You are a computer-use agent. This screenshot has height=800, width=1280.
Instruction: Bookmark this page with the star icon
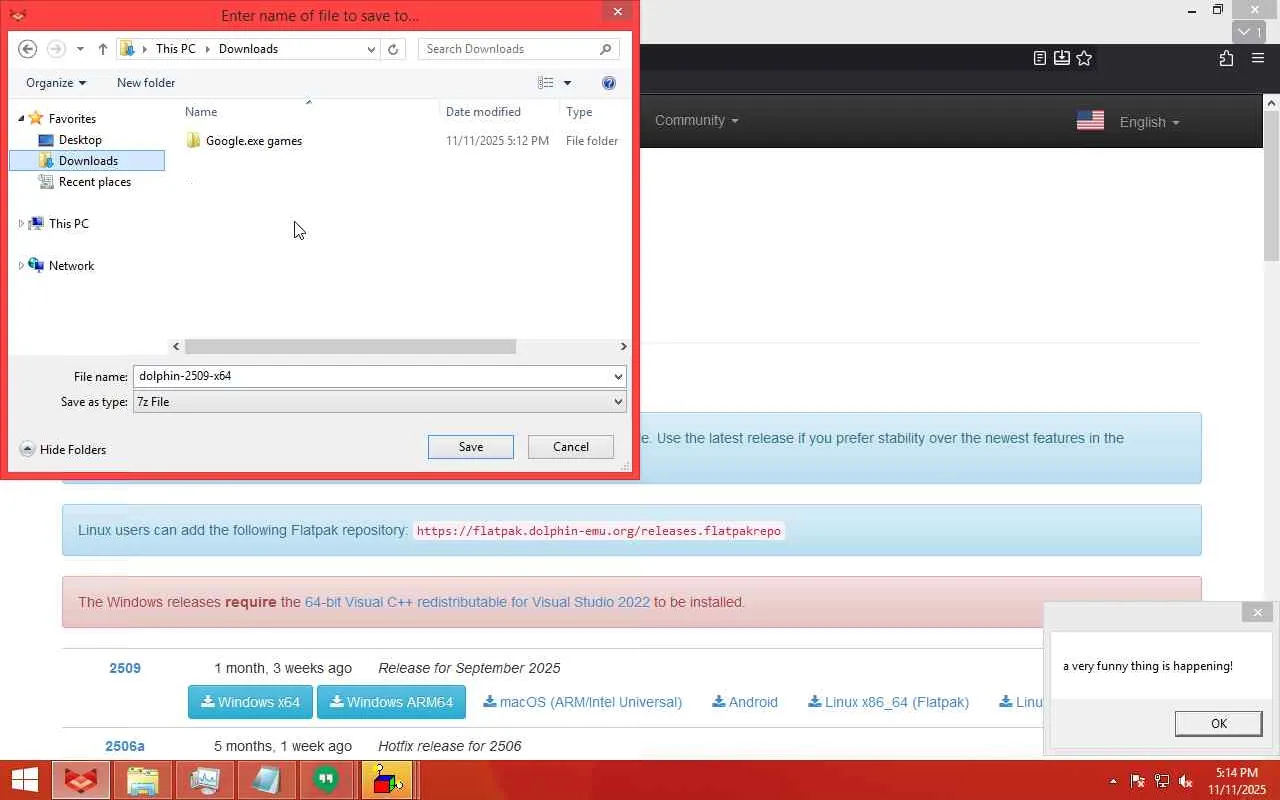pos(1084,58)
